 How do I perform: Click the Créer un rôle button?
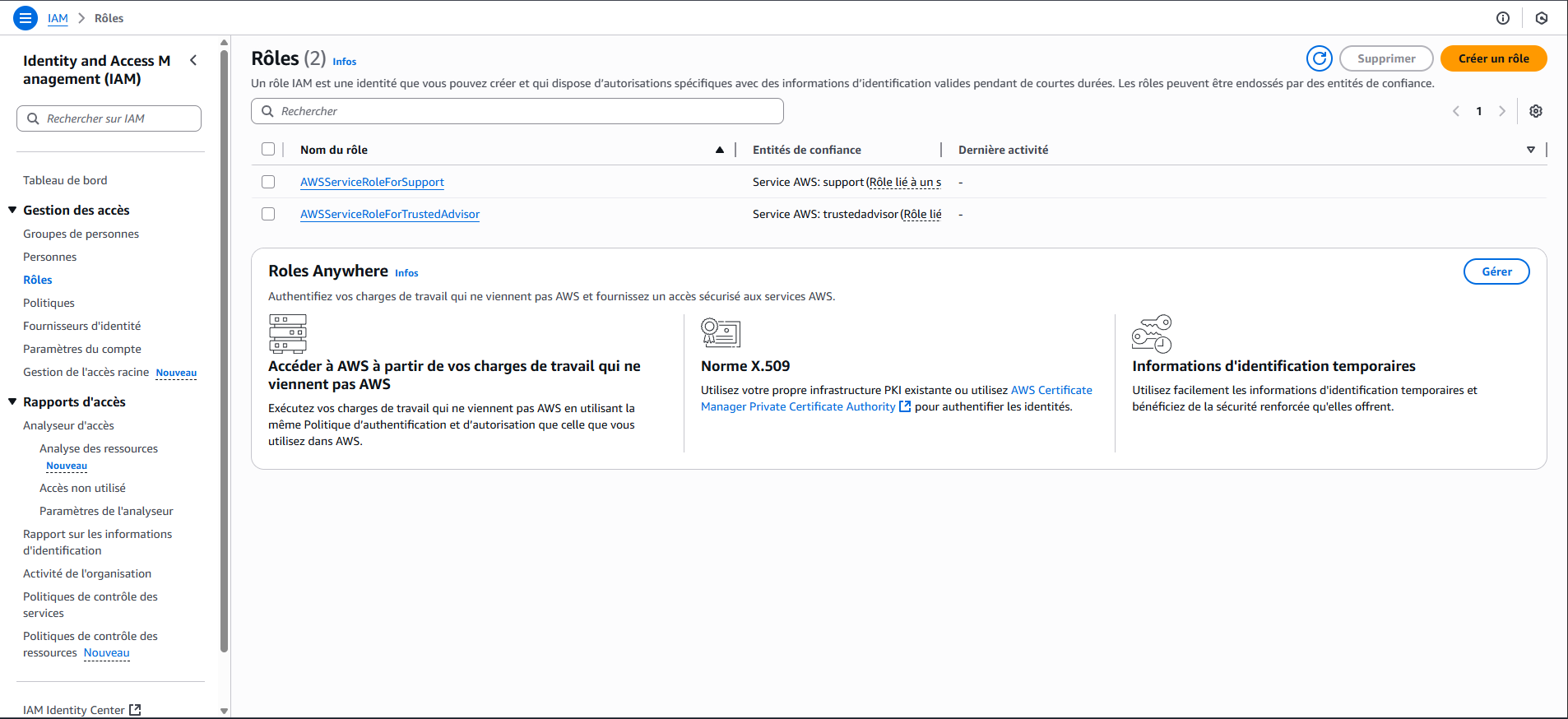[x=1492, y=58]
